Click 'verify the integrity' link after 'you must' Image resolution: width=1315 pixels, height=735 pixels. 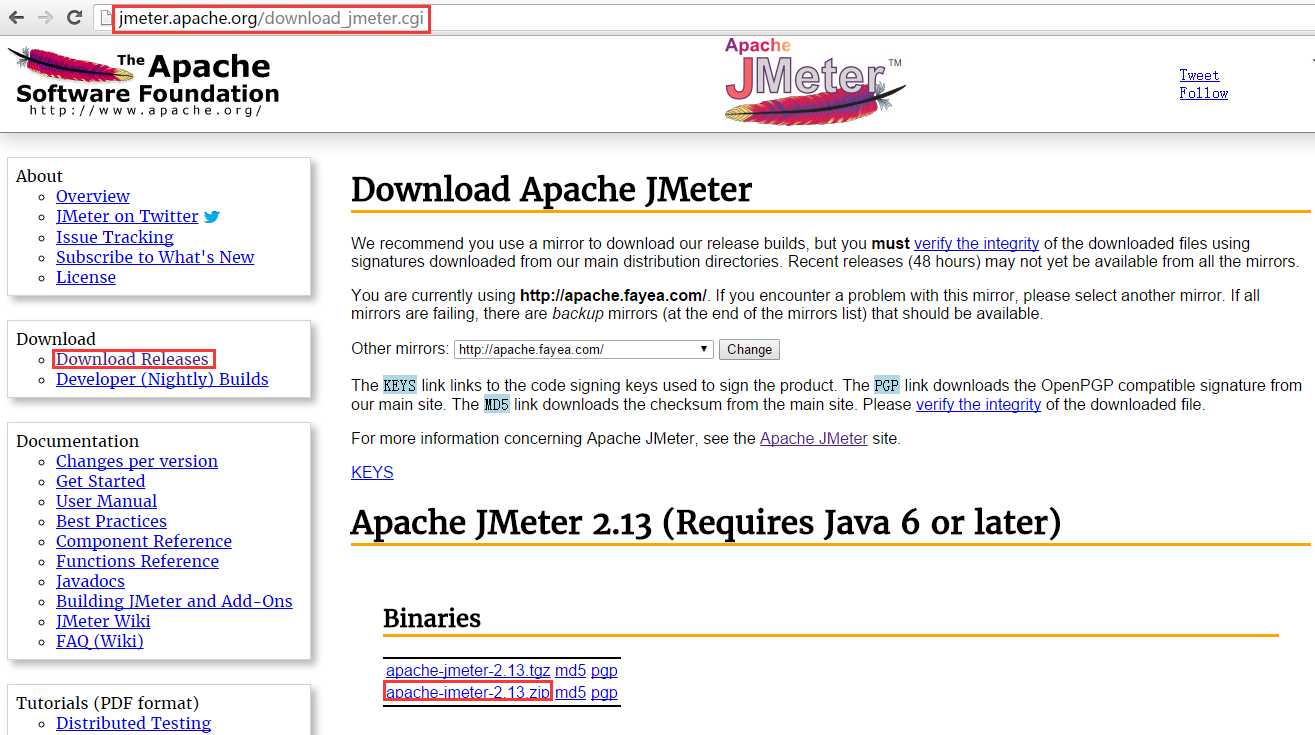[x=976, y=243]
